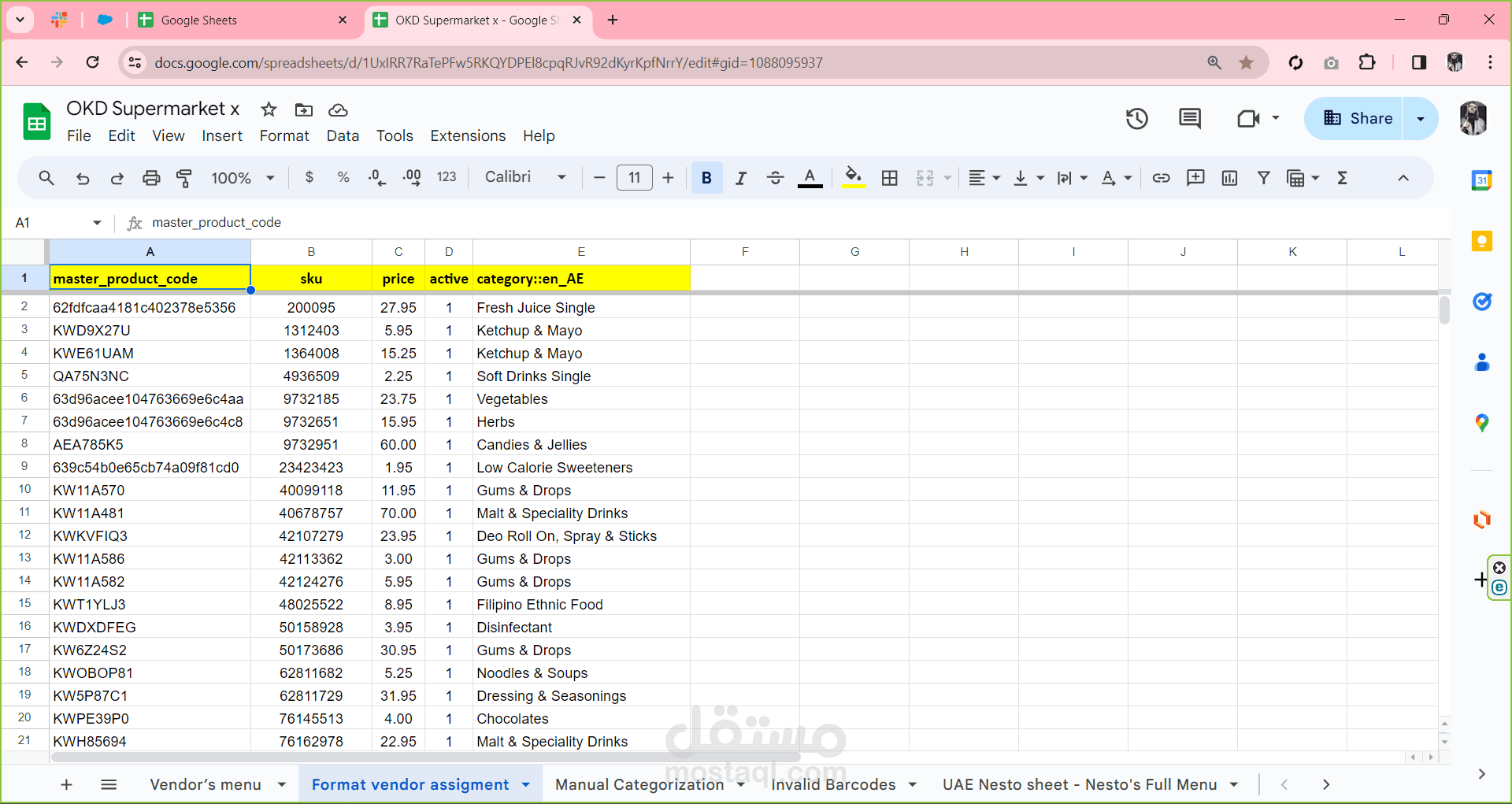
Task: Toggle Strikethrough formatting
Action: click(775, 178)
